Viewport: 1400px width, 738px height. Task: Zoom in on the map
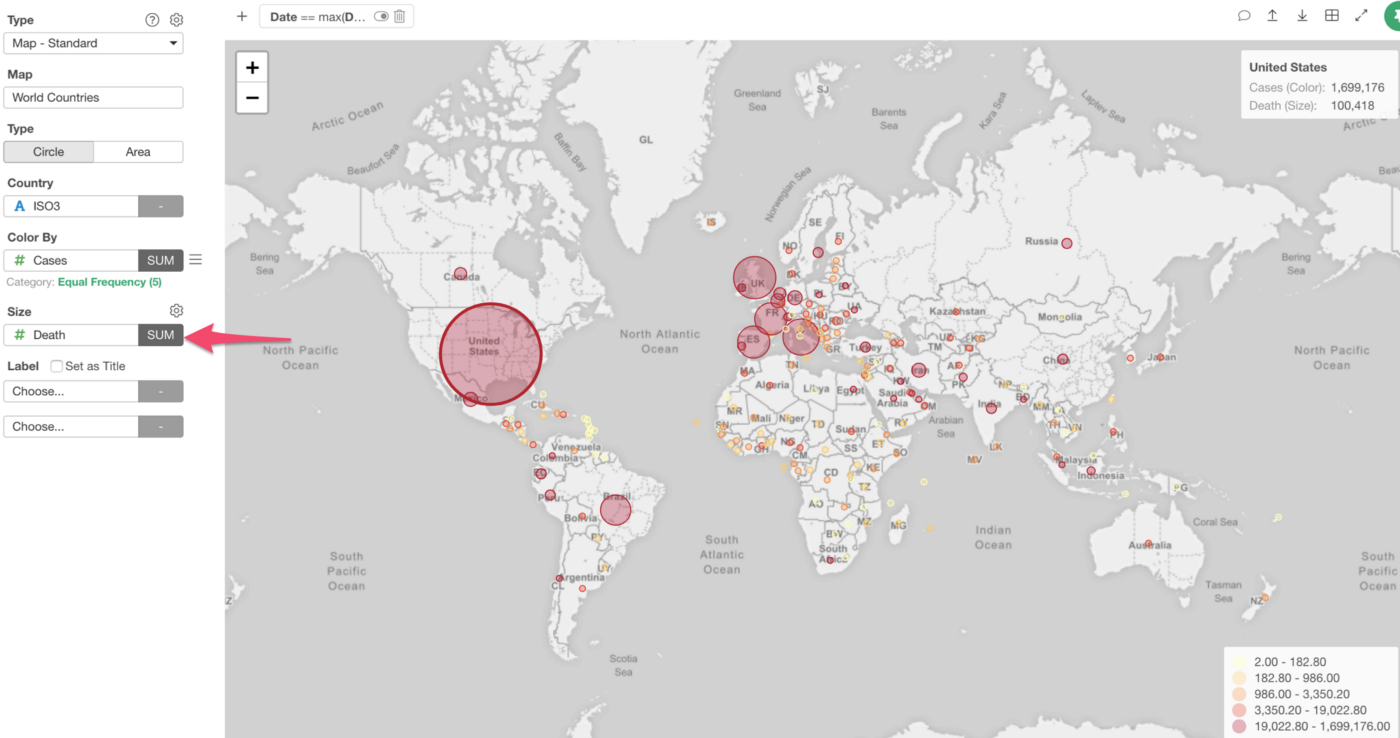[252, 68]
